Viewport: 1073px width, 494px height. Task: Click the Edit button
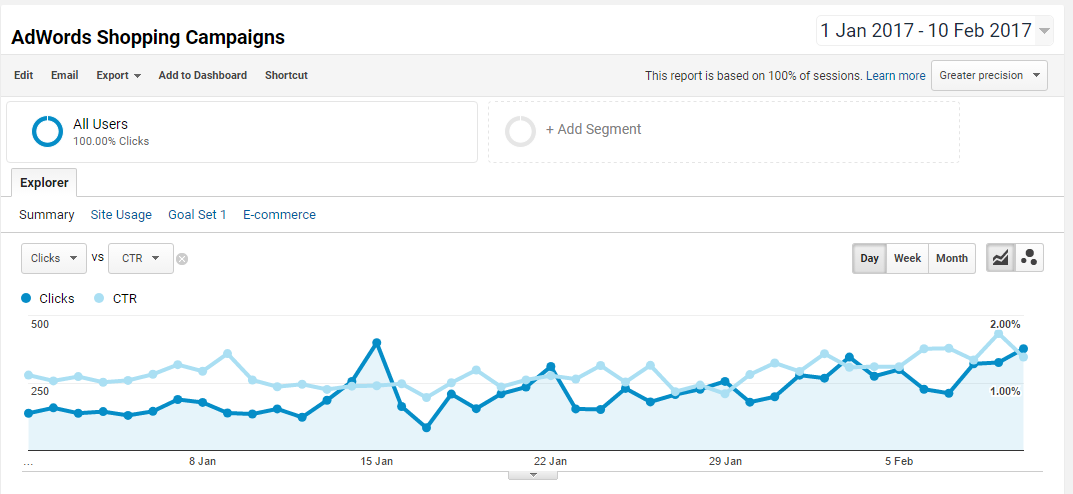23,75
